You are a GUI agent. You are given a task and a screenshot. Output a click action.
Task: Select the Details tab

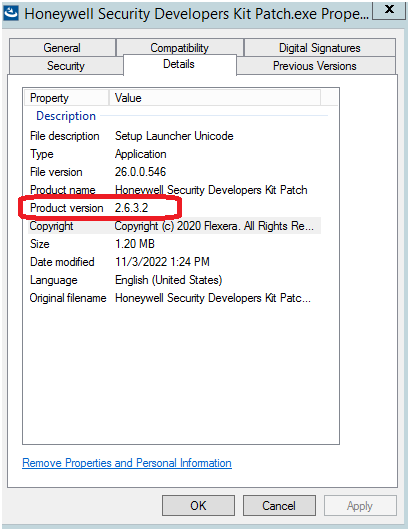point(179,64)
